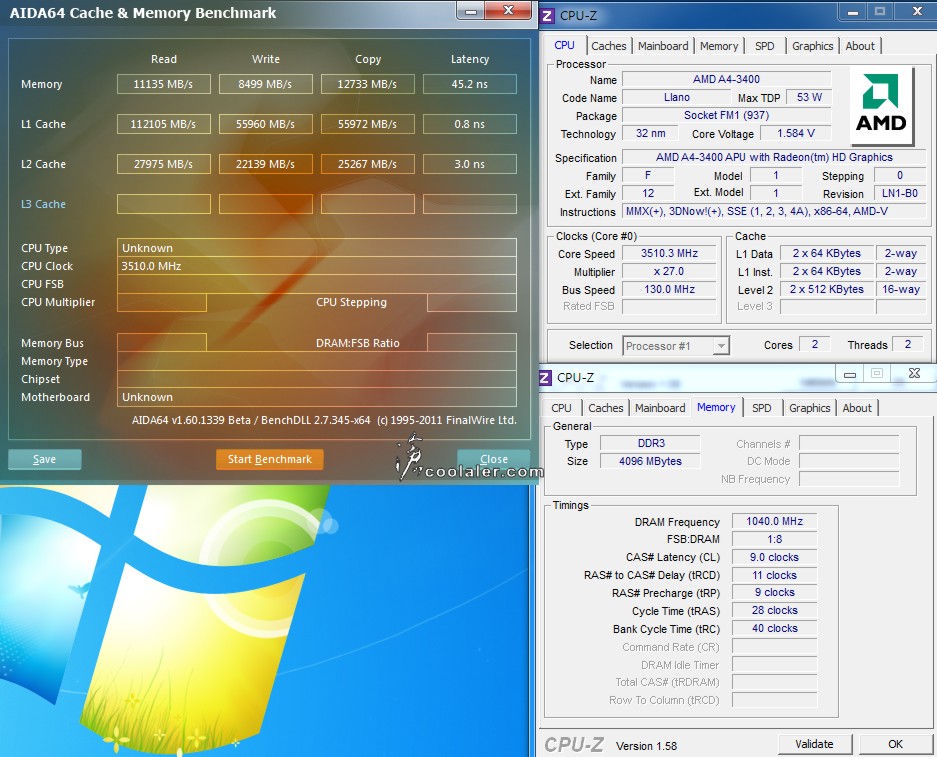937x757 pixels.
Task: Switch to CPU tab in lower CPU-Z window
Action: coord(562,408)
